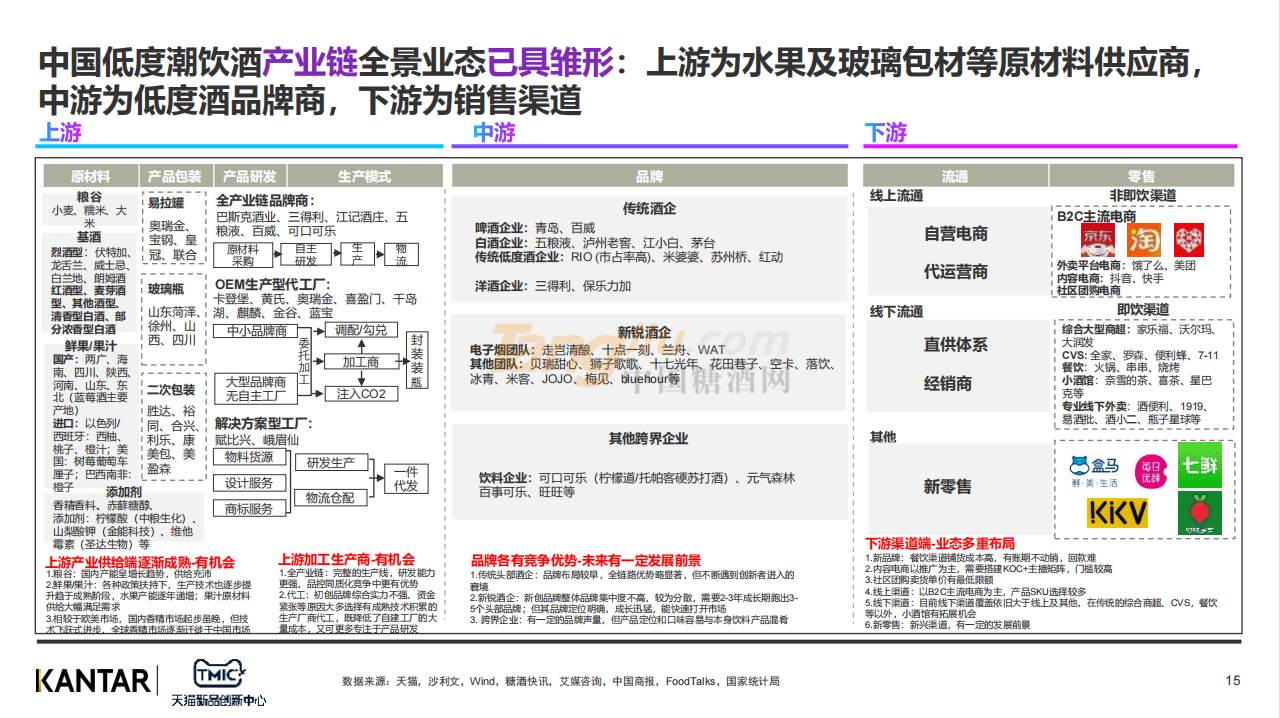Click the 易拉罐 packaging heading
This screenshot has height=718, width=1280.
tap(166, 202)
